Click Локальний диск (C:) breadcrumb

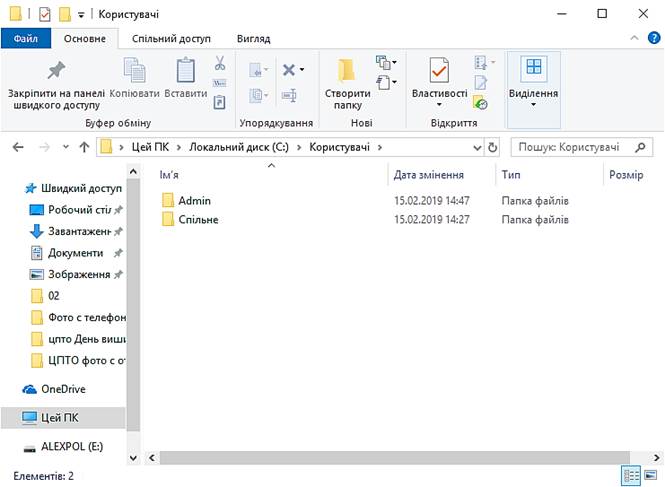(x=239, y=147)
